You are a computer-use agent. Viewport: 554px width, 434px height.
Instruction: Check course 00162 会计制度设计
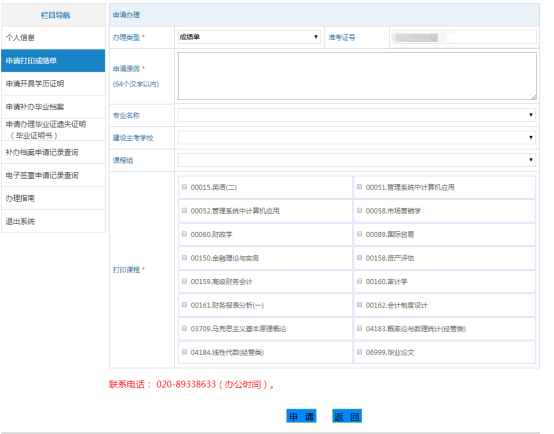tap(359, 305)
